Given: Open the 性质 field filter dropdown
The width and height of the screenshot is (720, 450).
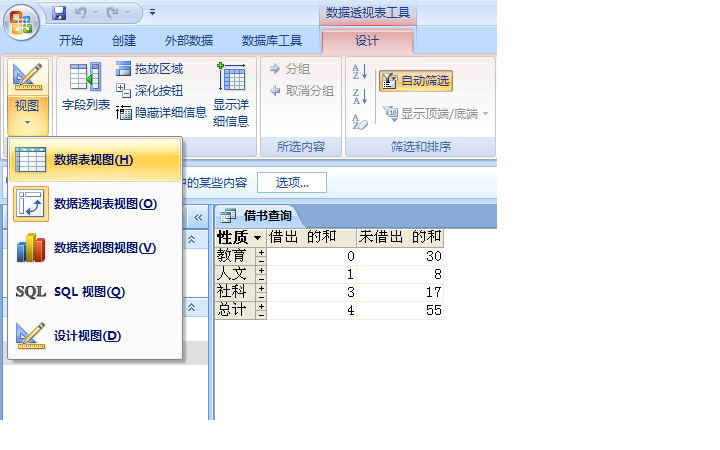Looking at the screenshot, I should pyautogui.click(x=257, y=238).
